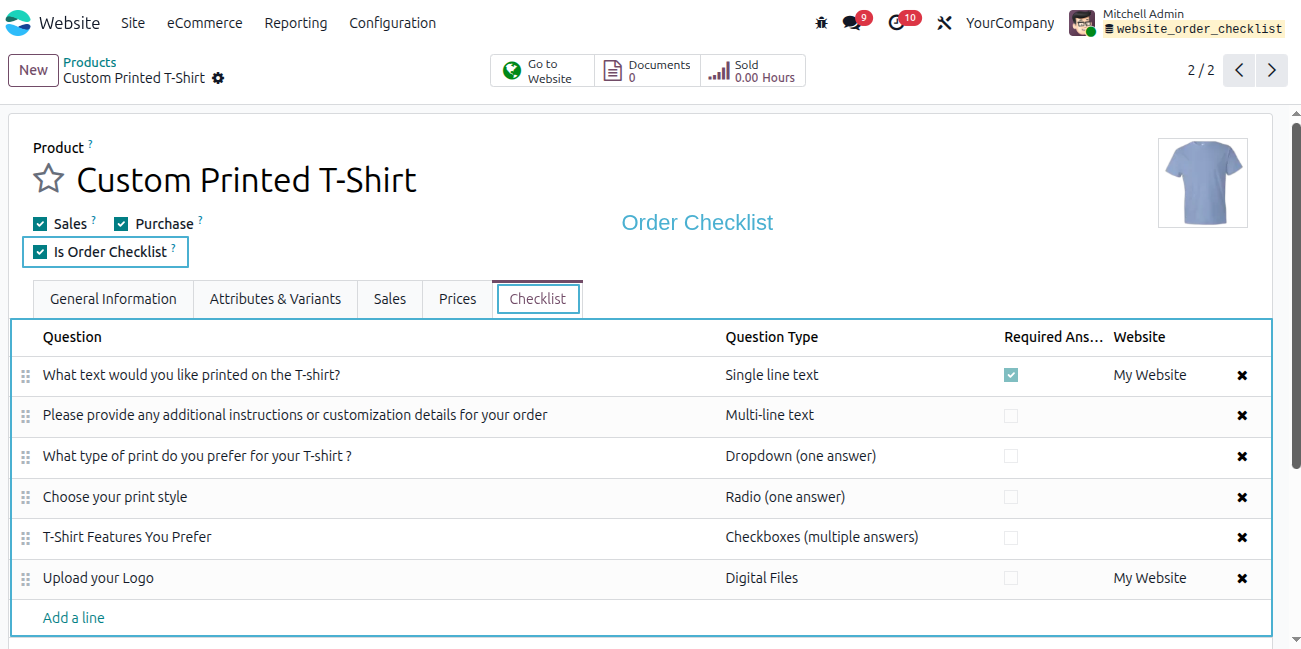Click Add a line link
Viewport: 1301px width, 649px height.
pyautogui.click(x=74, y=618)
